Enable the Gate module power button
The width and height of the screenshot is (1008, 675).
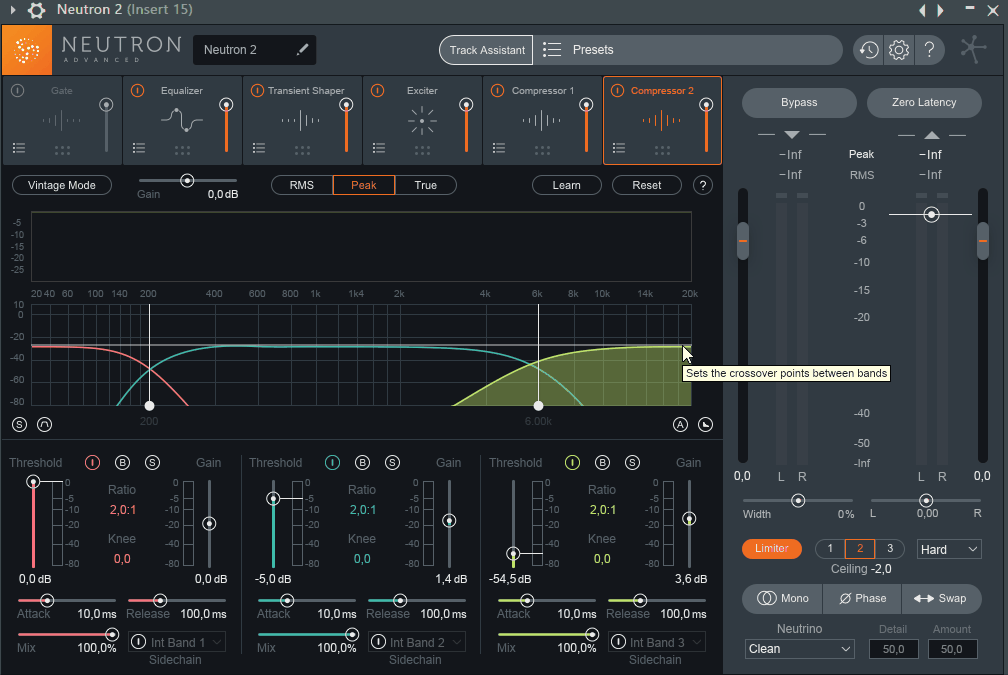click(17, 91)
